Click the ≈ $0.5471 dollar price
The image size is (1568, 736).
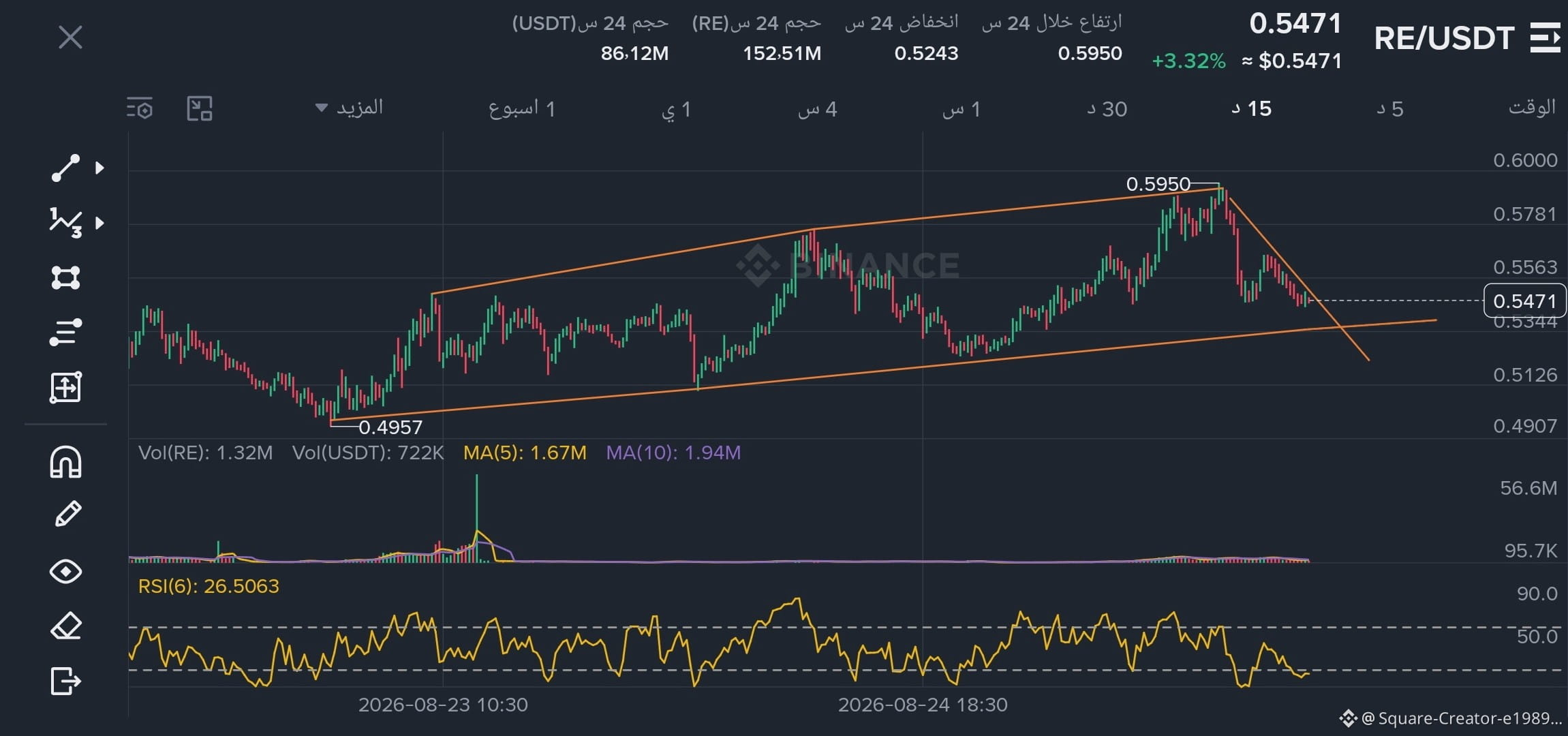pos(1291,61)
